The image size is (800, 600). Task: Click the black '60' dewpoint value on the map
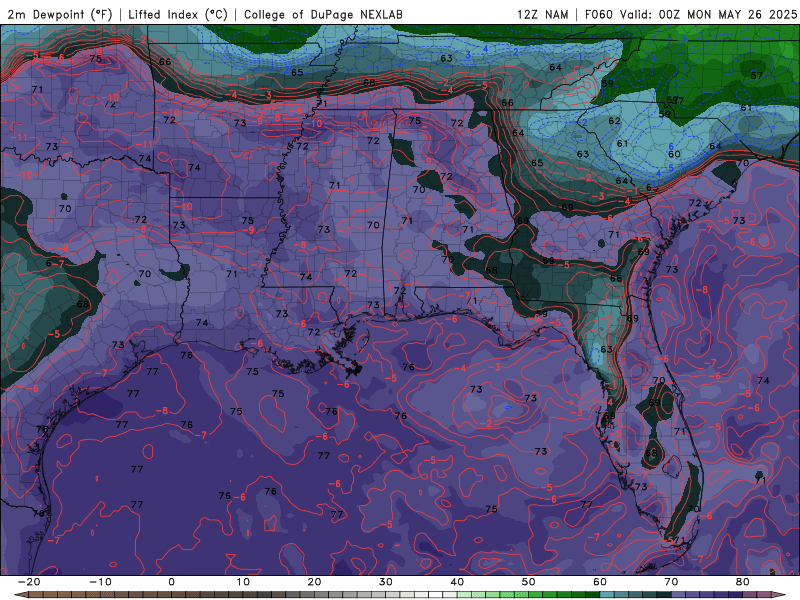(x=674, y=154)
